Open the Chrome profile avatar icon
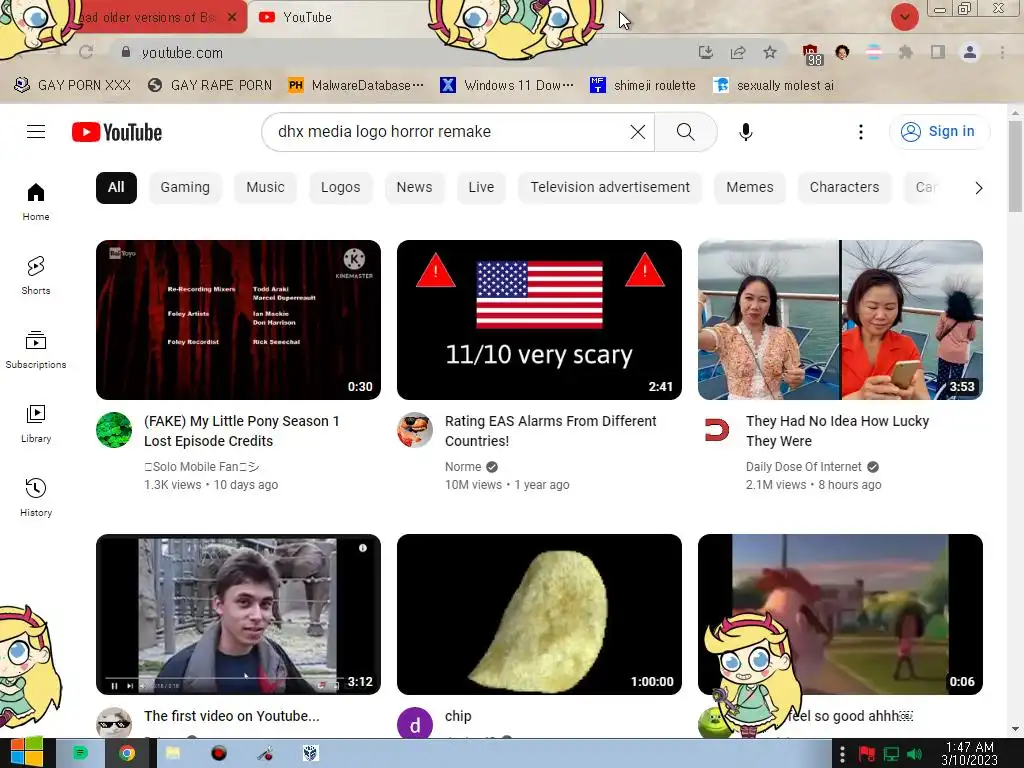Image resolution: width=1024 pixels, height=768 pixels. [x=970, y=52]
